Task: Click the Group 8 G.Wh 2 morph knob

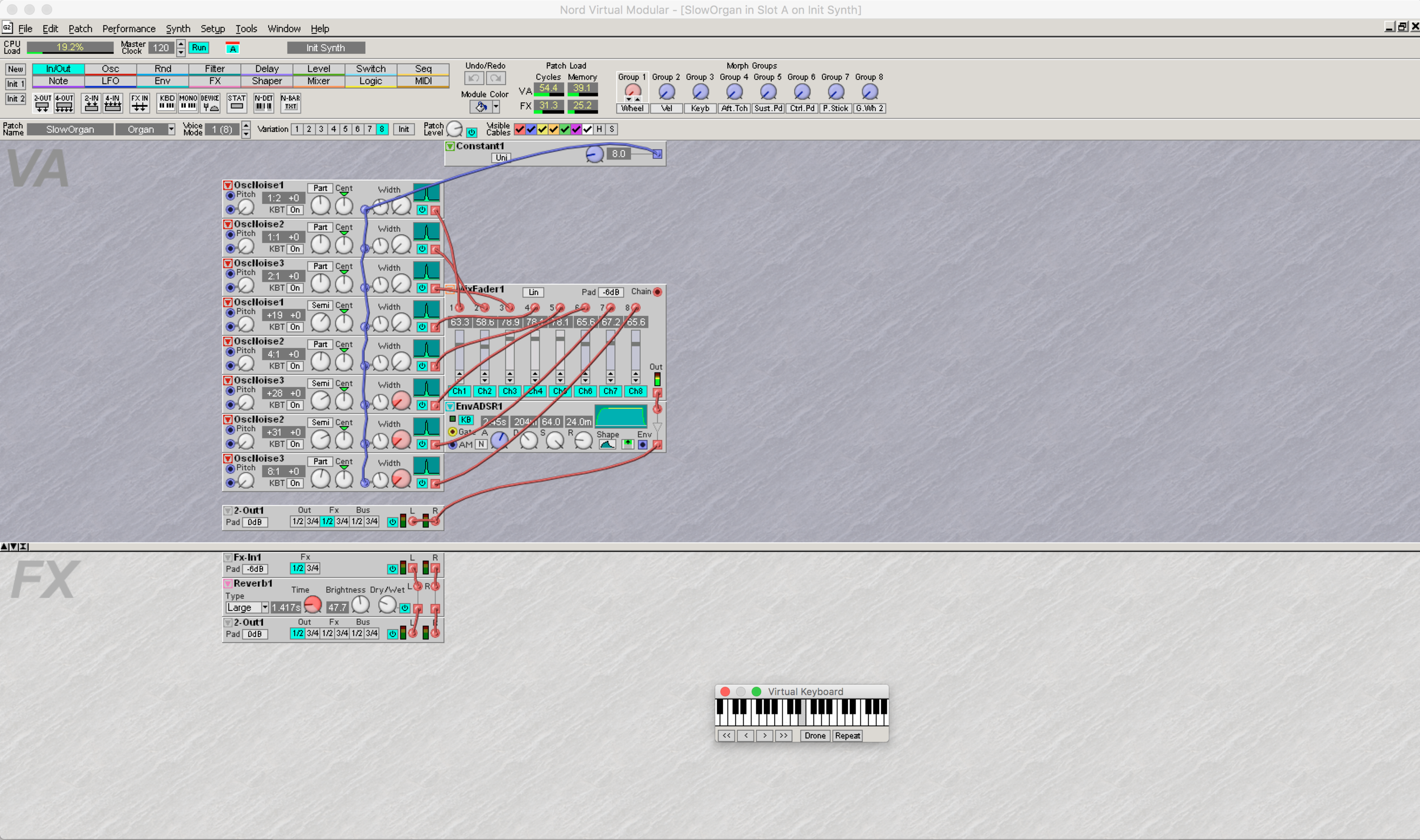Action: coord(870,91)
